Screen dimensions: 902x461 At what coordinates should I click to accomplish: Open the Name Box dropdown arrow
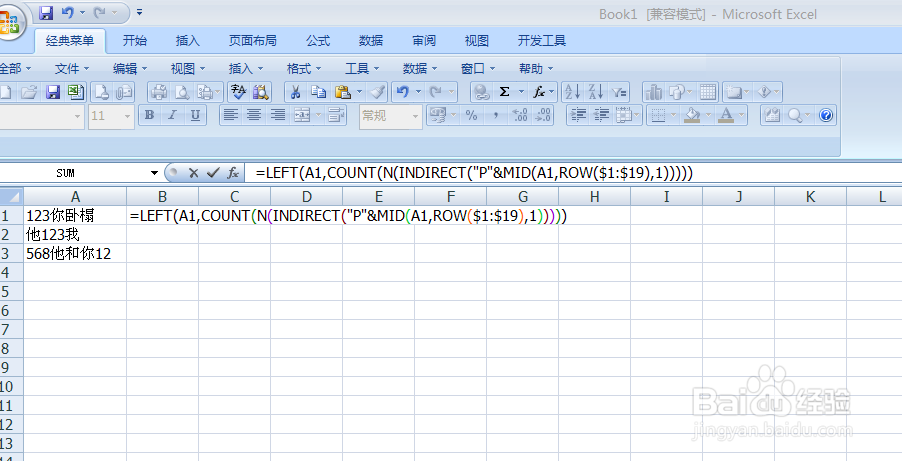click(x=154, y=173)
